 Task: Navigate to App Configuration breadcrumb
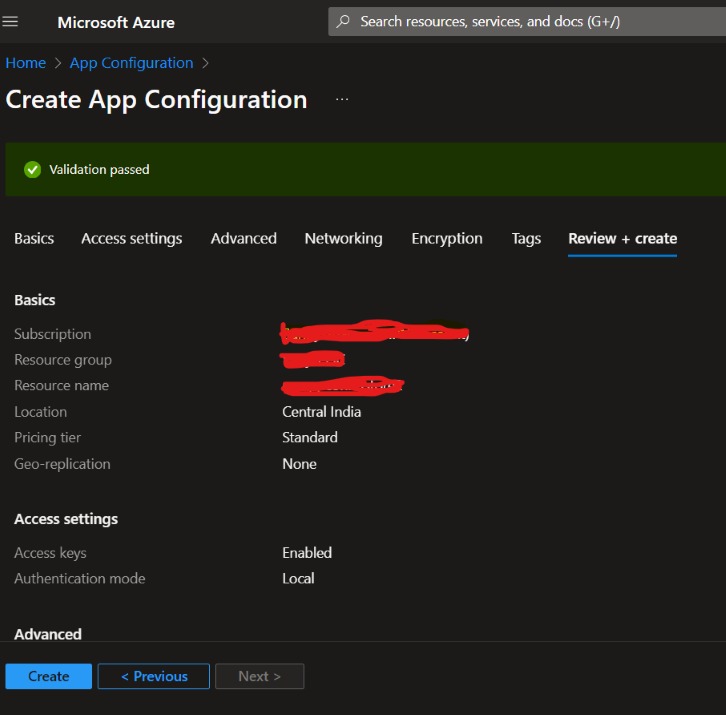pyautogui.click(x=131, y=63)
